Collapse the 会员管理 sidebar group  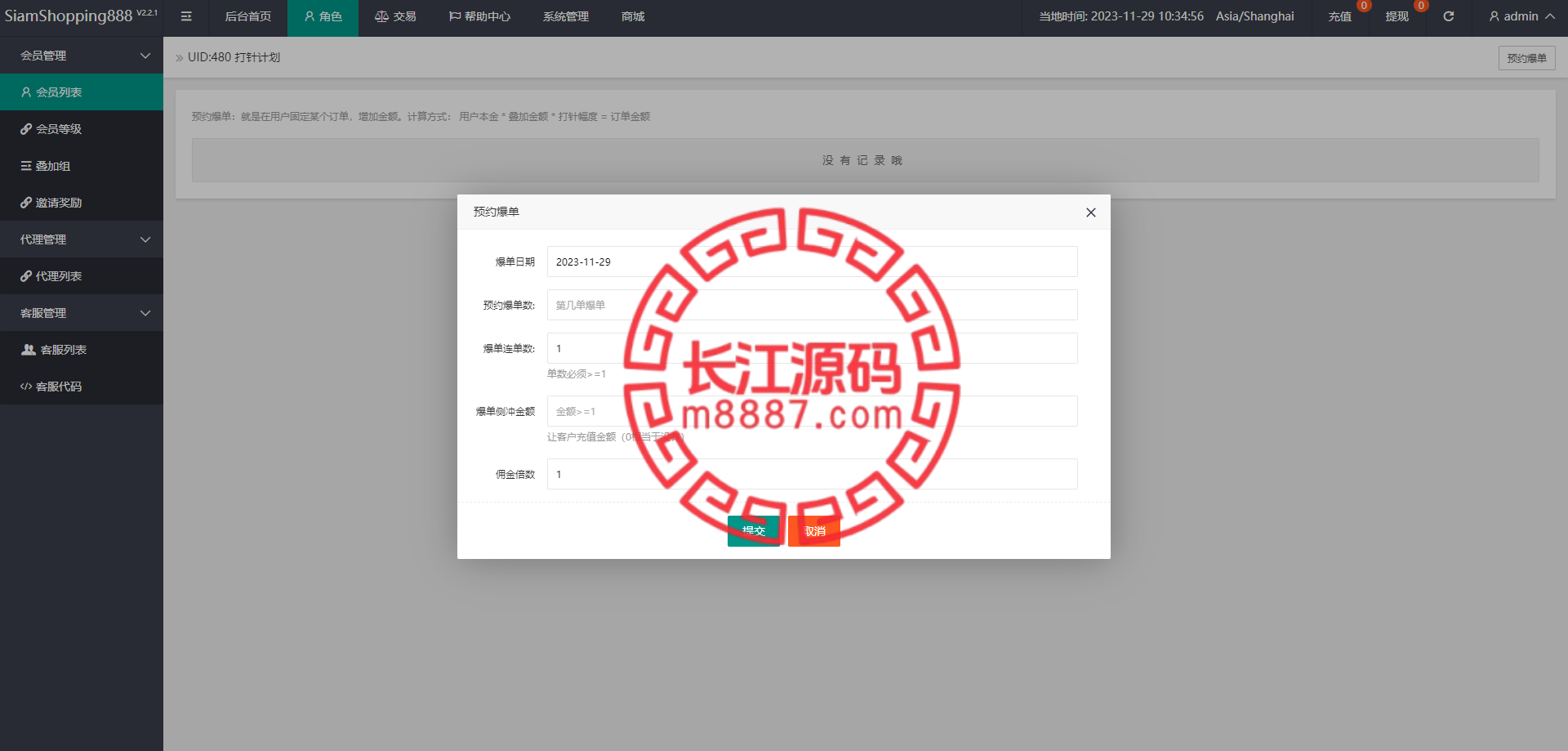[82, 56]
